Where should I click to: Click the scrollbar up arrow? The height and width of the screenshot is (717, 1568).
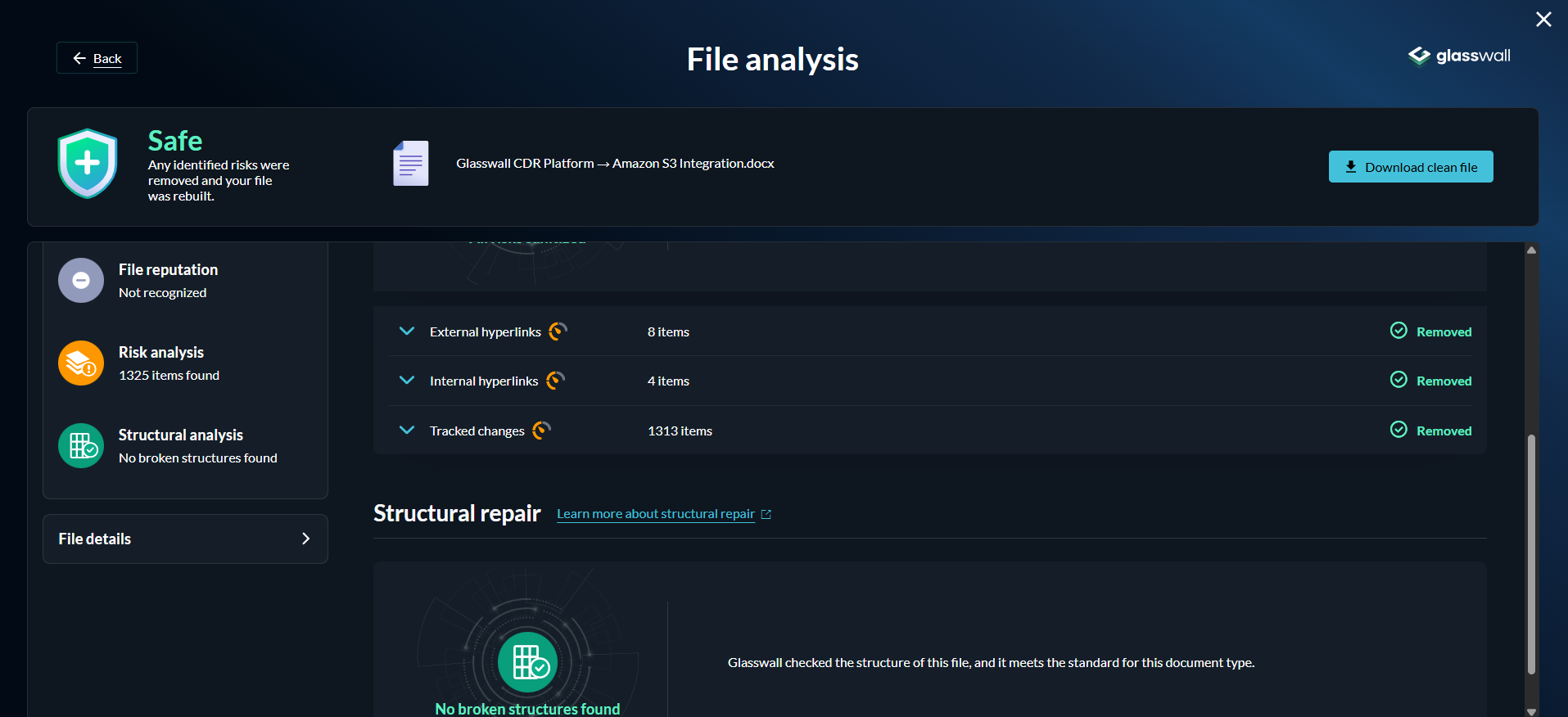1531,250
